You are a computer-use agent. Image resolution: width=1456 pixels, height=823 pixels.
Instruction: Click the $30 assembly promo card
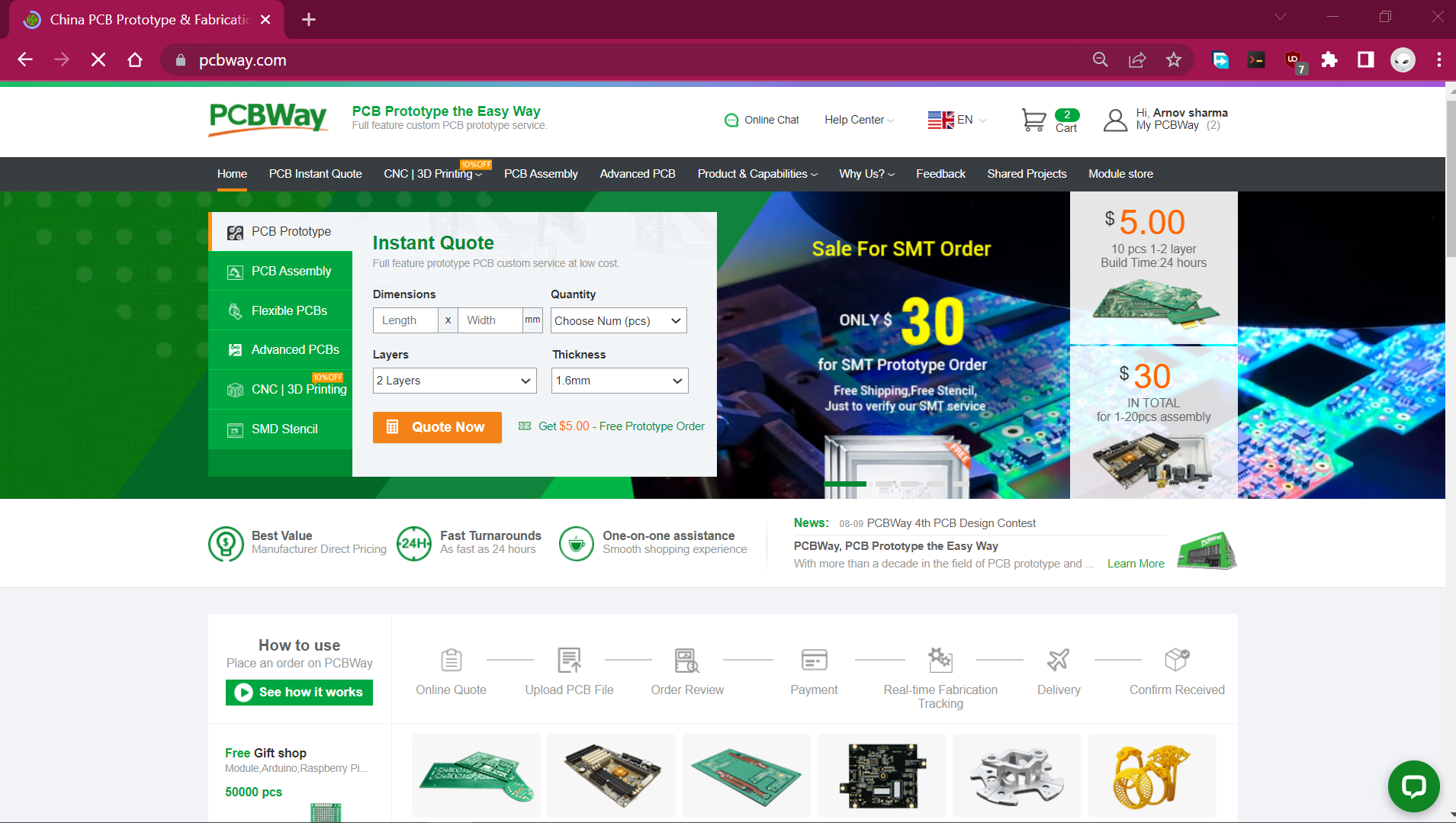click(x=1153, y=423)
